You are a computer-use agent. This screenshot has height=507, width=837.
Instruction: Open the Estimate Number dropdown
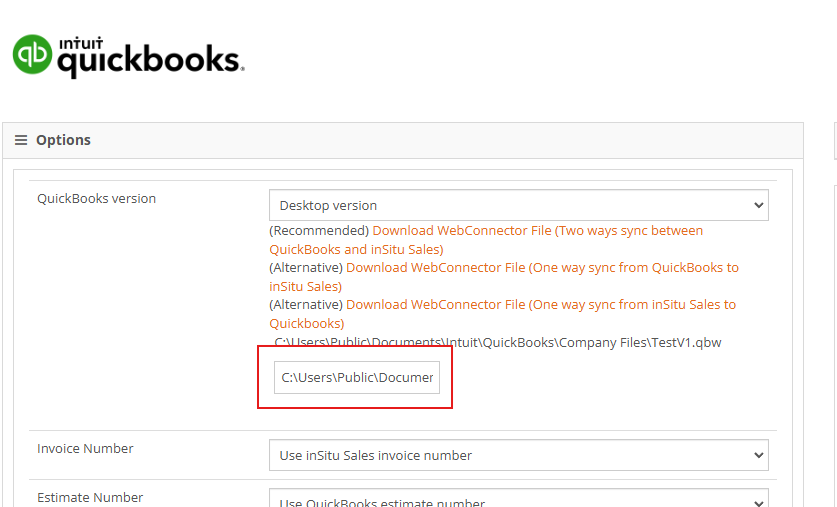pos(518,499)
